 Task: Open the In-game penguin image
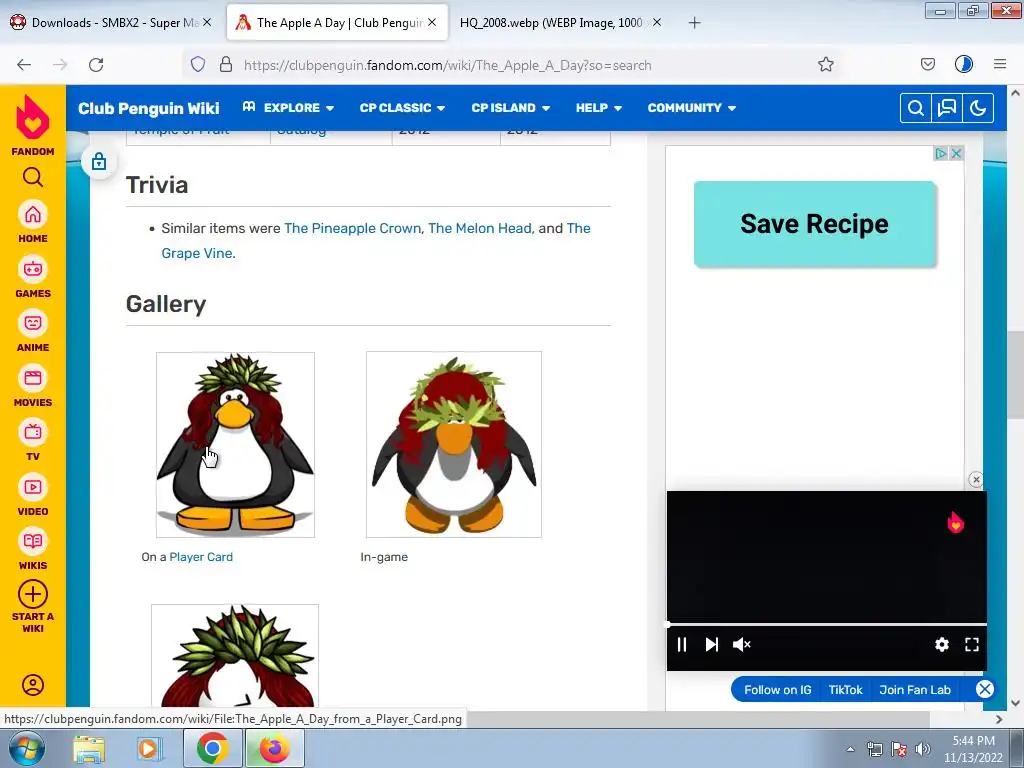[x=454, y=445]
